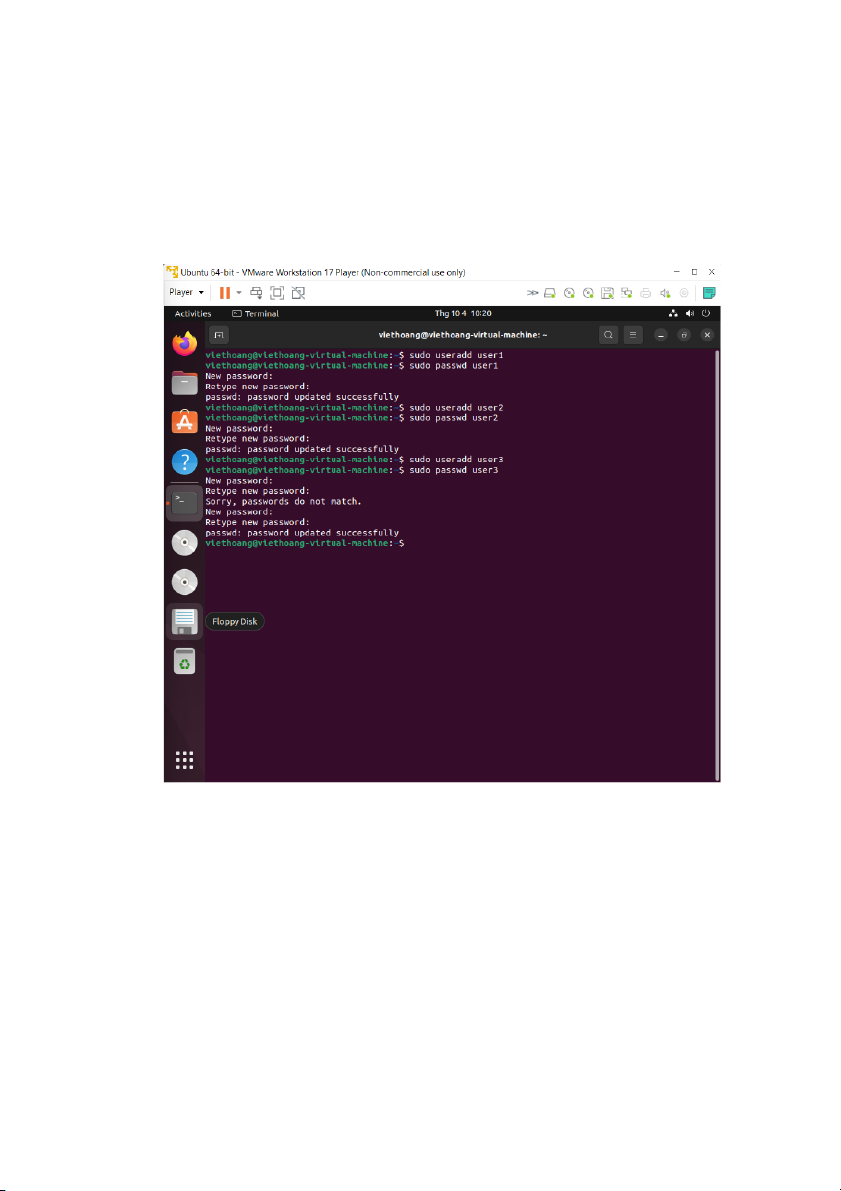The image size is (841, 1191).
Task: Open Files from the Ubuntu dock
Action: 185,383
